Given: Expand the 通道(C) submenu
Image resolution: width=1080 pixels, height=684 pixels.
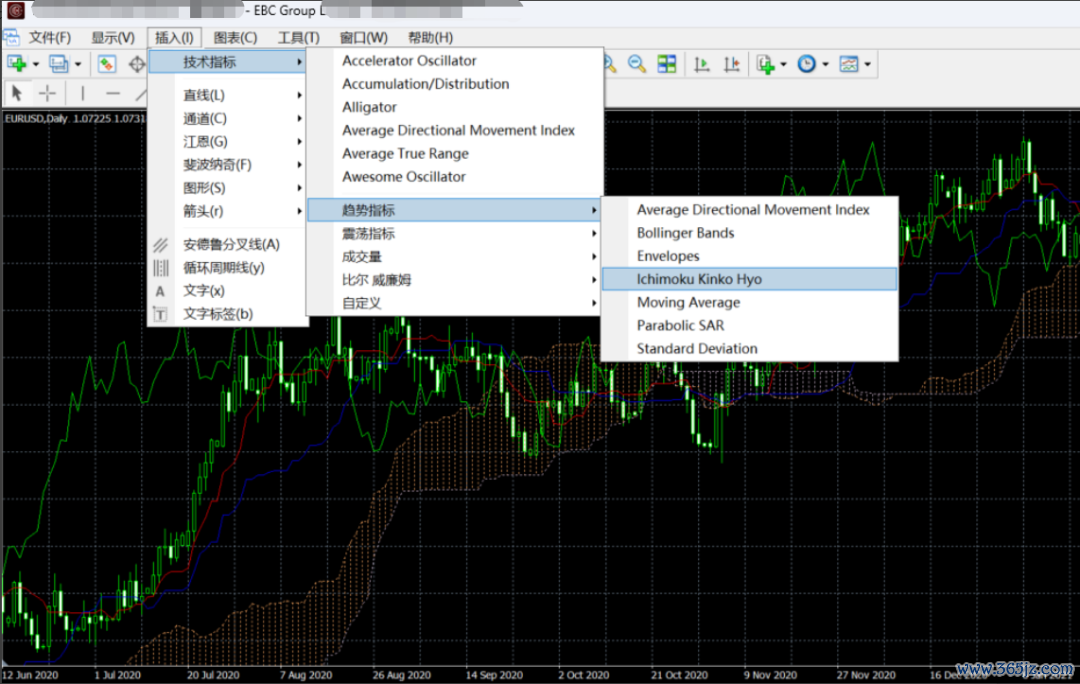Looking at the screenshot, I should tap(227, 118).
